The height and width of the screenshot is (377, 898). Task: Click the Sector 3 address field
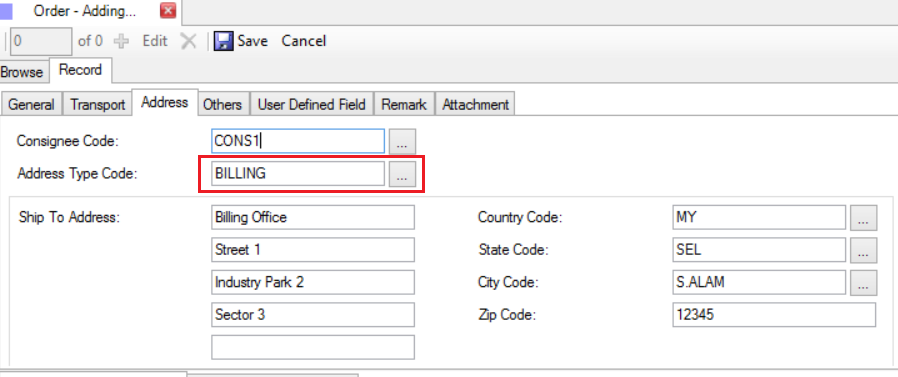click(x=313, y=315)
